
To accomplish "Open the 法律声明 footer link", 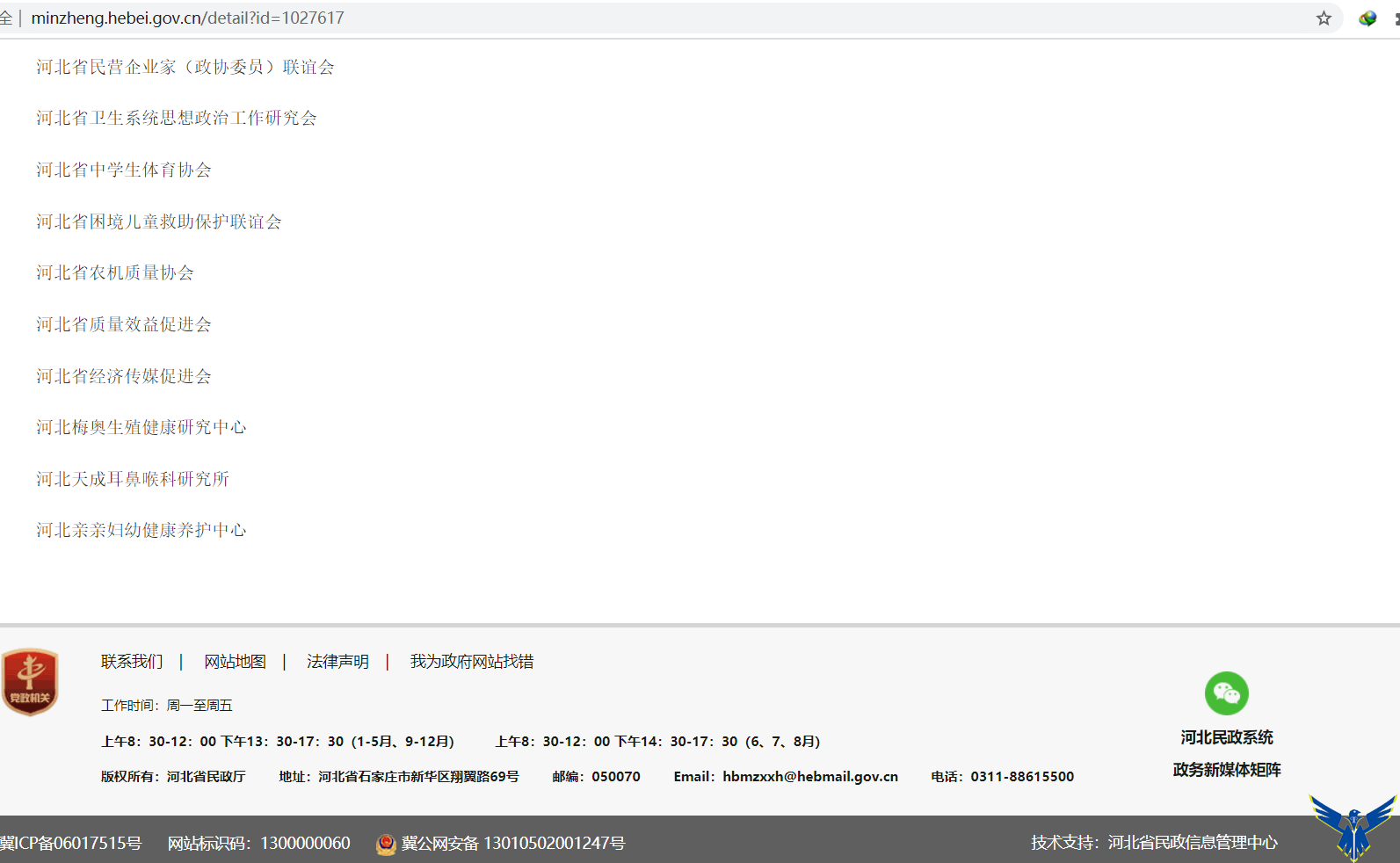I will point(337,662).
